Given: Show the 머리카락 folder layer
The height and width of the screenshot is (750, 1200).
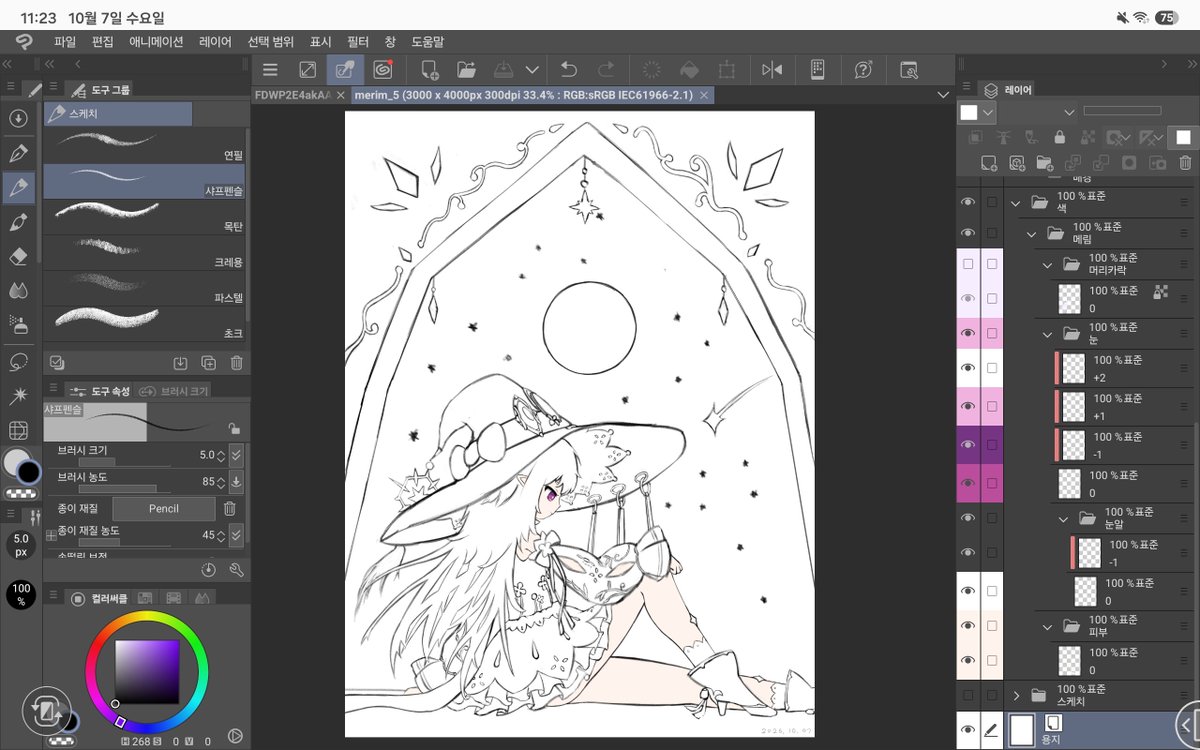Looking at the screenshot, I should (968, 264).
